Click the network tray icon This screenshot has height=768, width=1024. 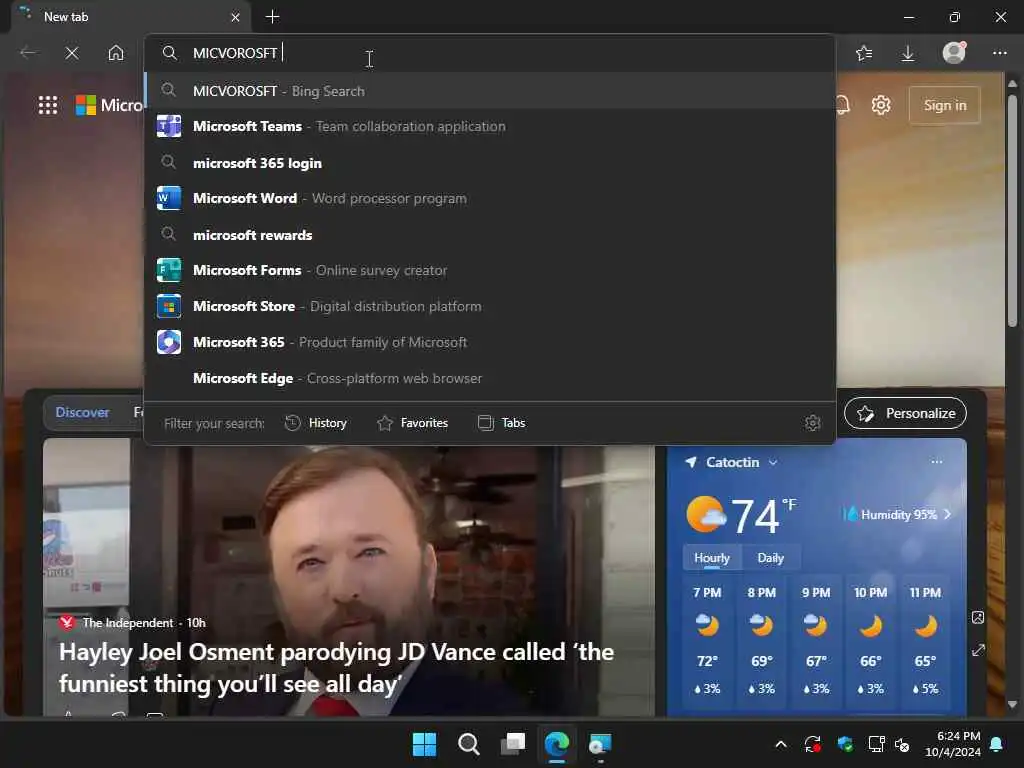click(x=876, y=744)
